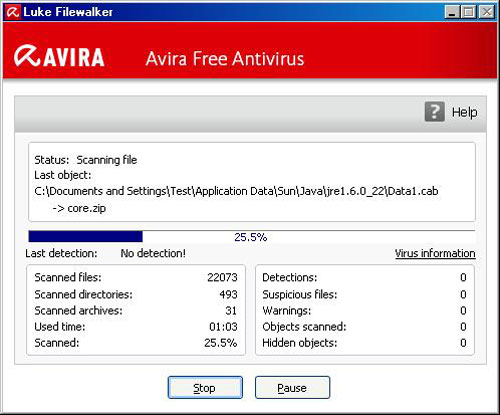Click the Hidden objects: label

(300, 343)
